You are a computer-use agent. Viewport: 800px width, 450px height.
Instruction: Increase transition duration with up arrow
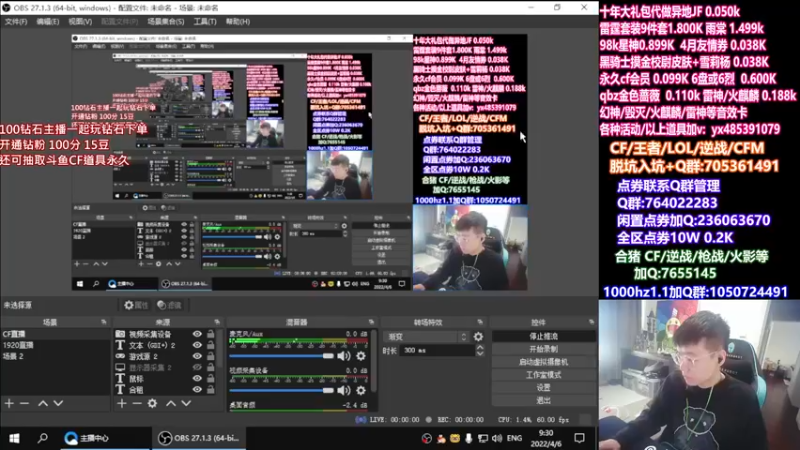pyautogui.click(x=480, y=347)
